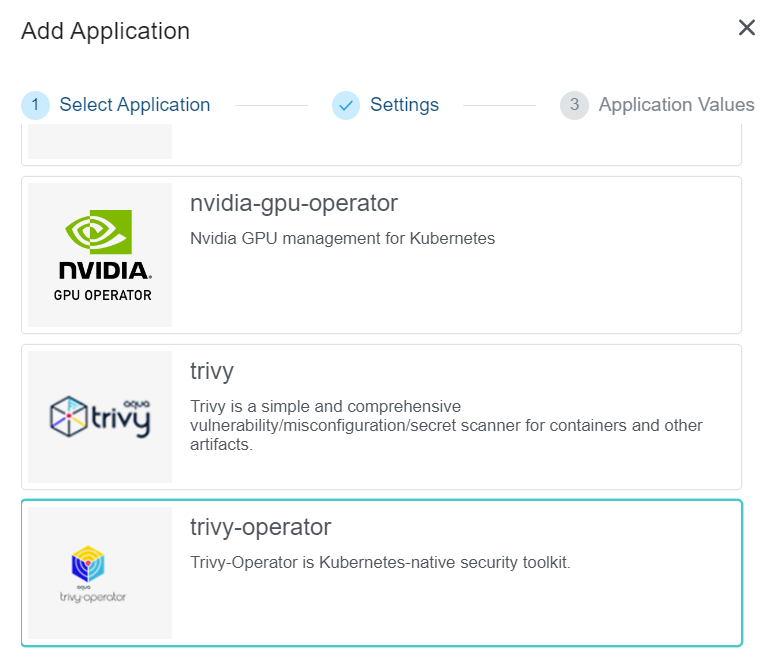Click the GPU OPERATOR caption under the NVIDIA logo

point(103,295)
